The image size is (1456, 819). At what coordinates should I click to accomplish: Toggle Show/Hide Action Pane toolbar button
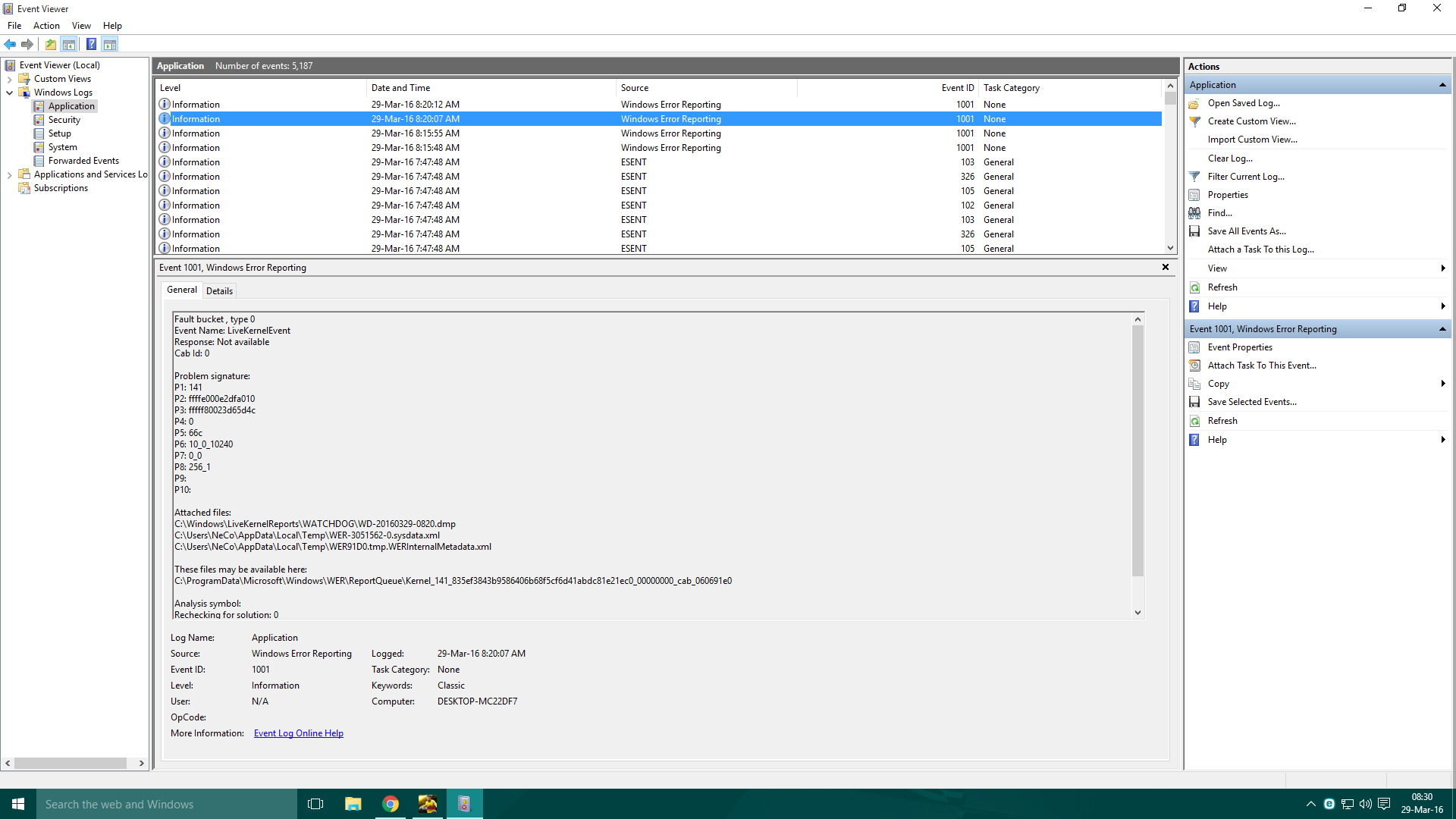pos(110,44)
